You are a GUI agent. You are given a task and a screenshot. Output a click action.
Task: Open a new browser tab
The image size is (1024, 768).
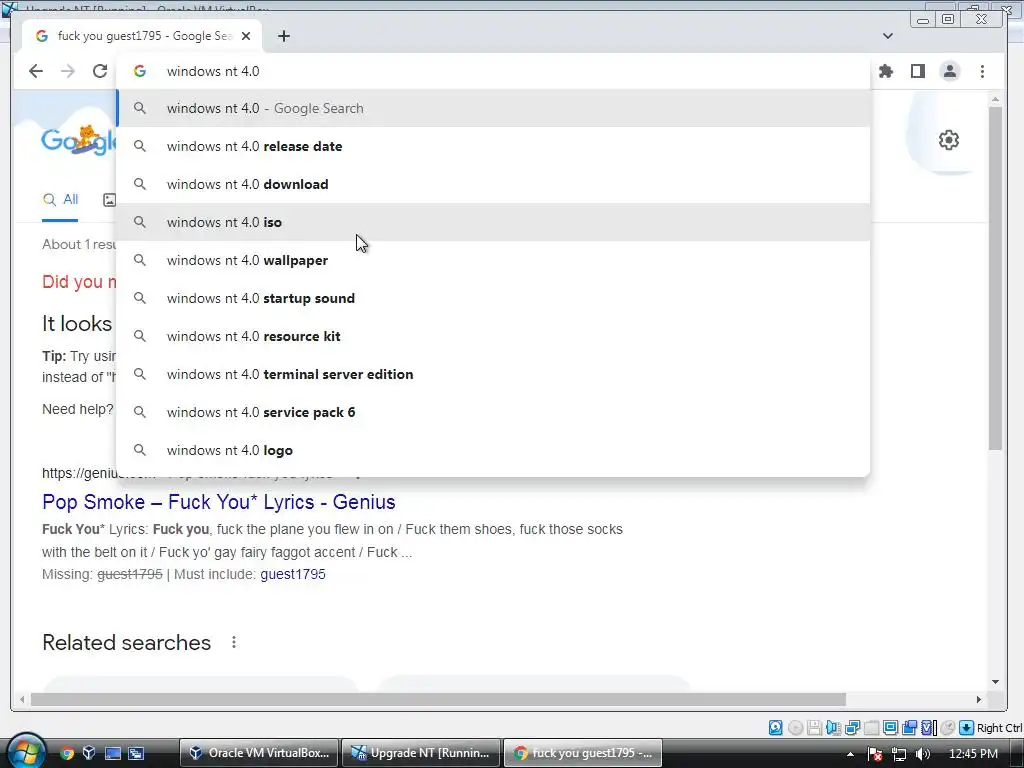coord(283,36)
